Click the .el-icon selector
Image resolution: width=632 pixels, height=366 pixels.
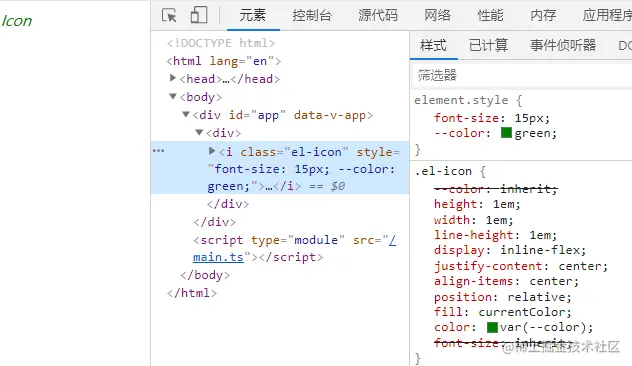pyautogui.click(x=443, y=171)
